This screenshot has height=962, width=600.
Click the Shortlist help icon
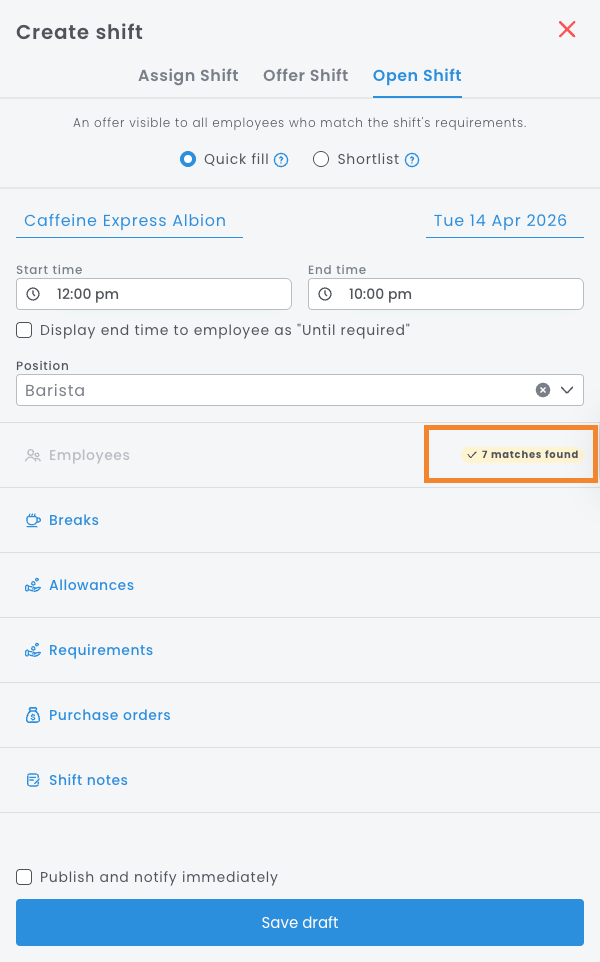412,160
